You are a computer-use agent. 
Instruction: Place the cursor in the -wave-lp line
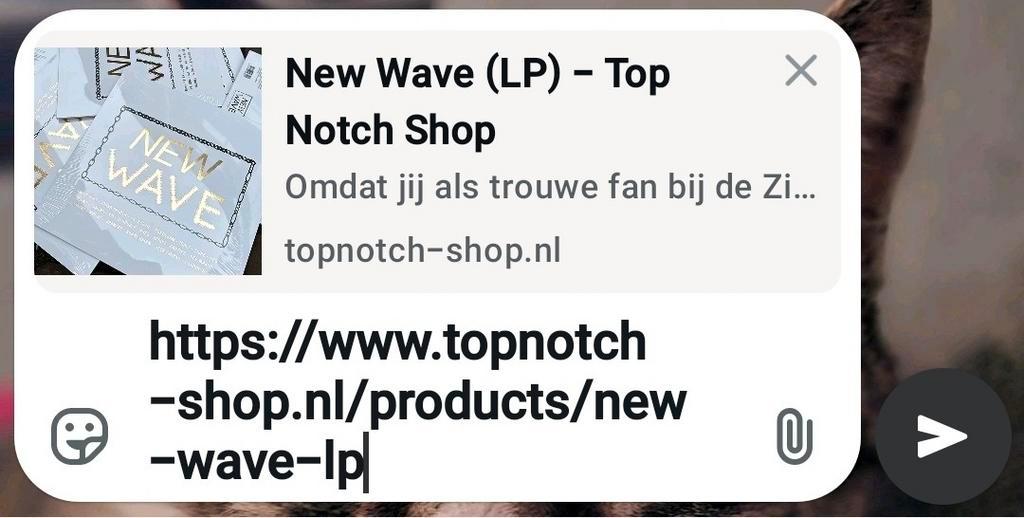click(256, 462)
